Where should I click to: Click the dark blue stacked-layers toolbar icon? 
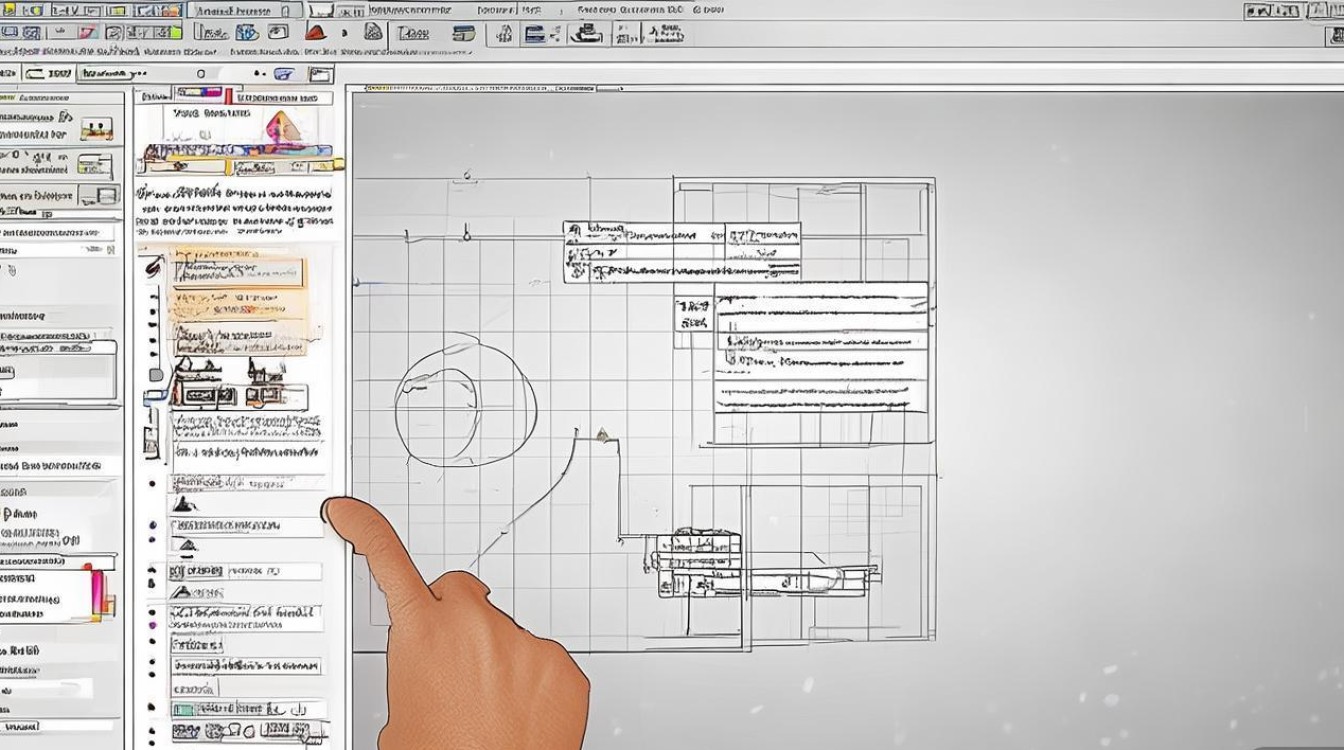(536, 34)
